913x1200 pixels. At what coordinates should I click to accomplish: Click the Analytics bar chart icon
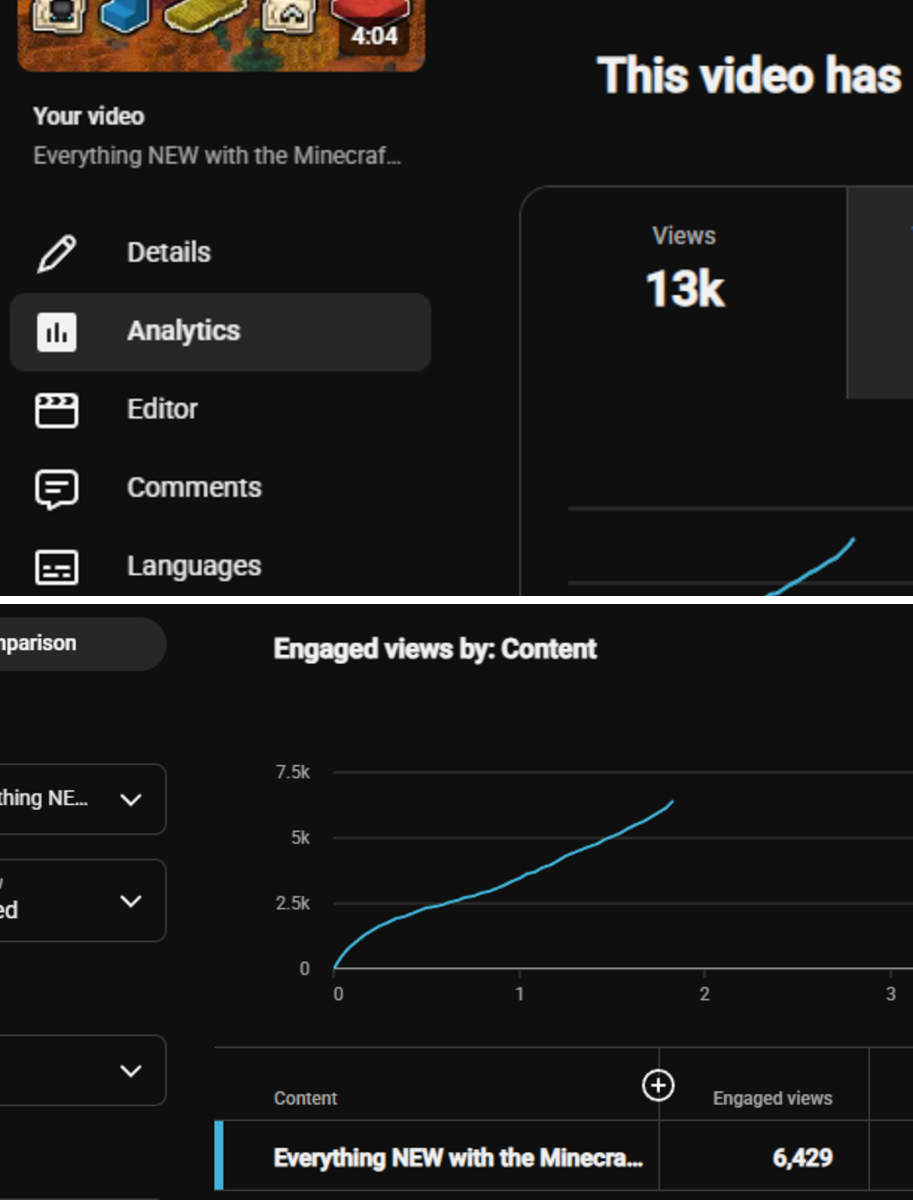[57, 332]
